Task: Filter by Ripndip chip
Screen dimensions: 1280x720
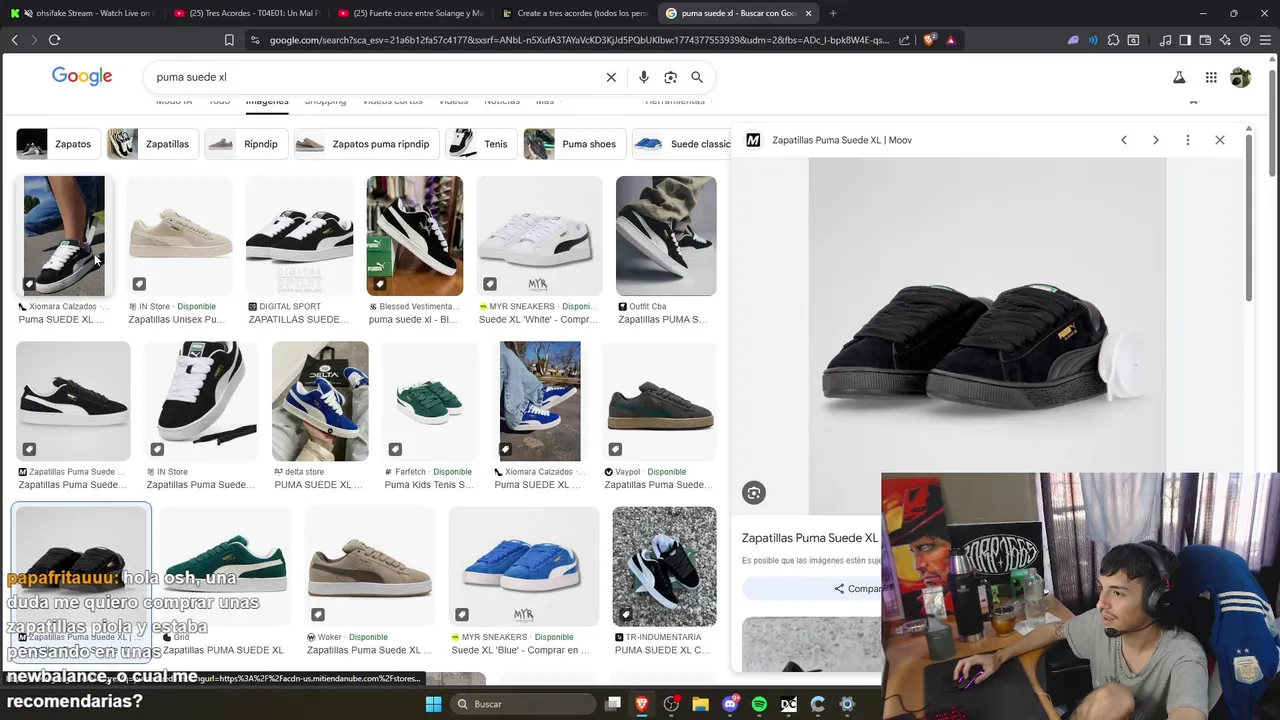Action: (244, 144)
